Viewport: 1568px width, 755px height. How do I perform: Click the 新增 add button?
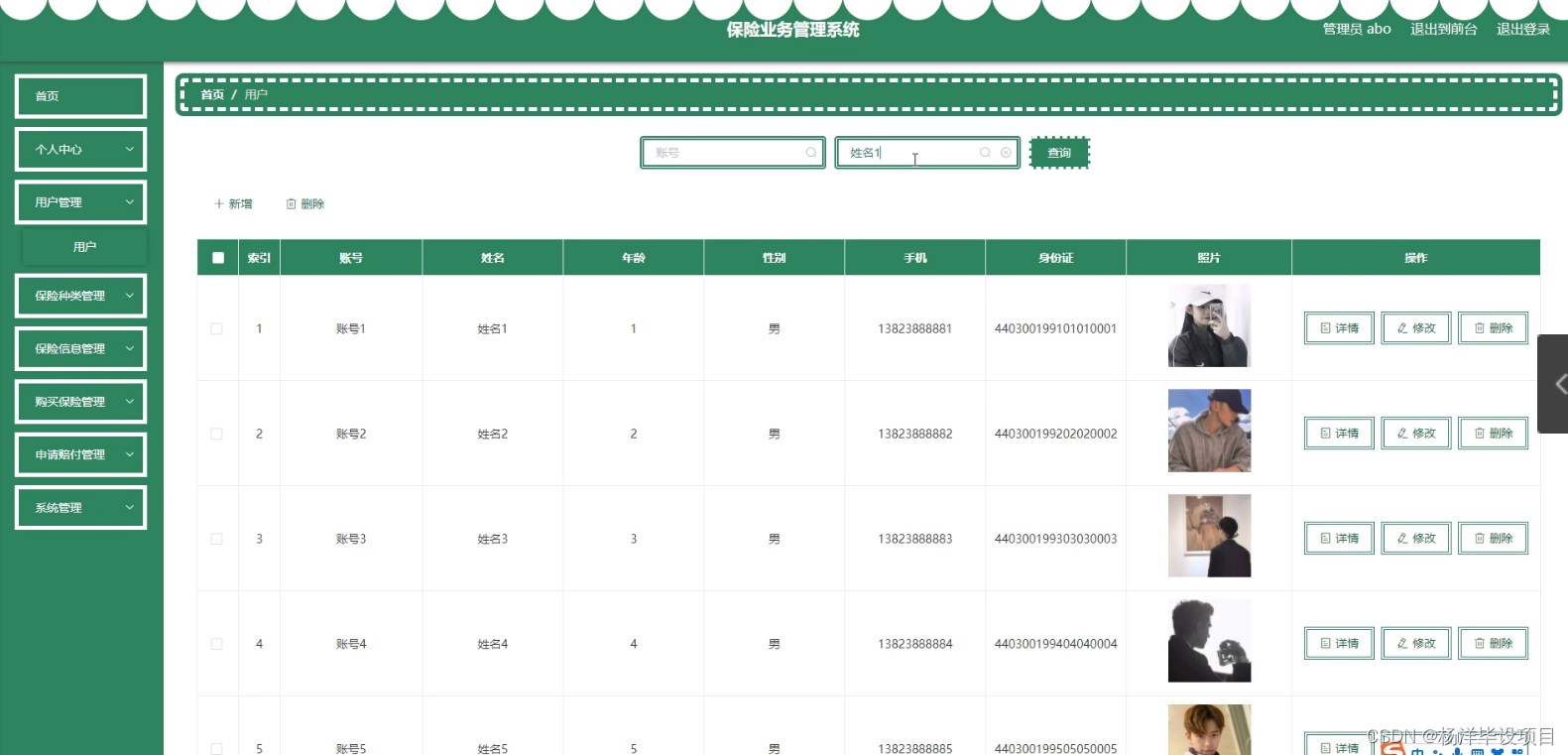pos(233,203)
